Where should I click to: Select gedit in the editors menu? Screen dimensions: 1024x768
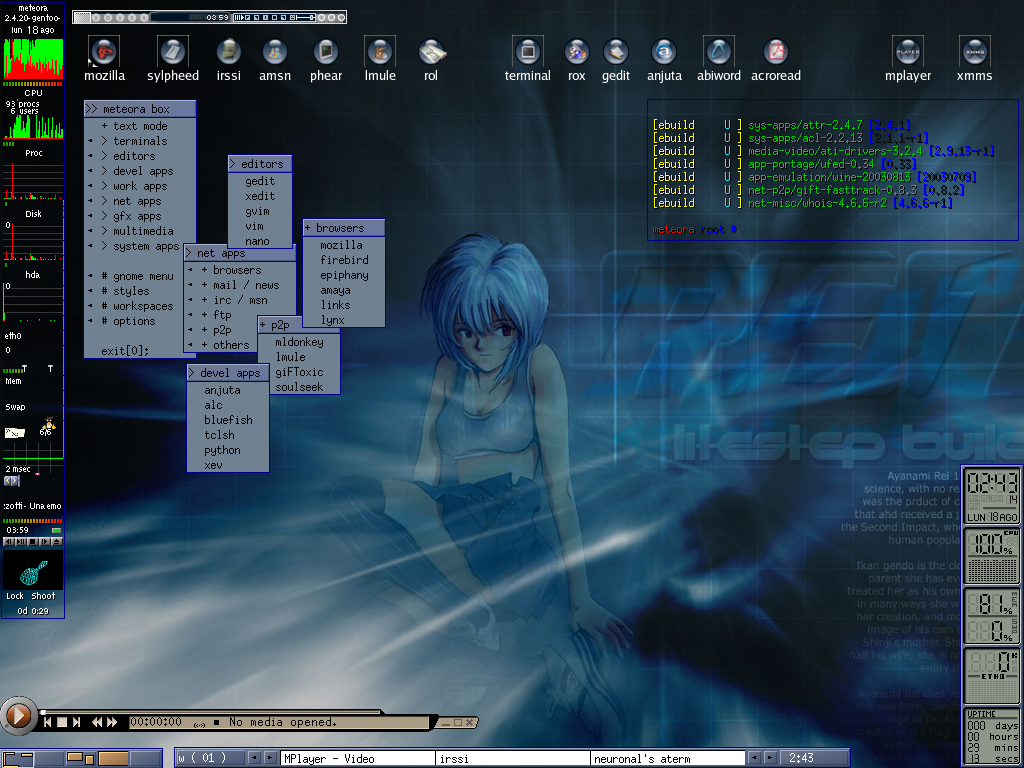click(x=260, y=181)
